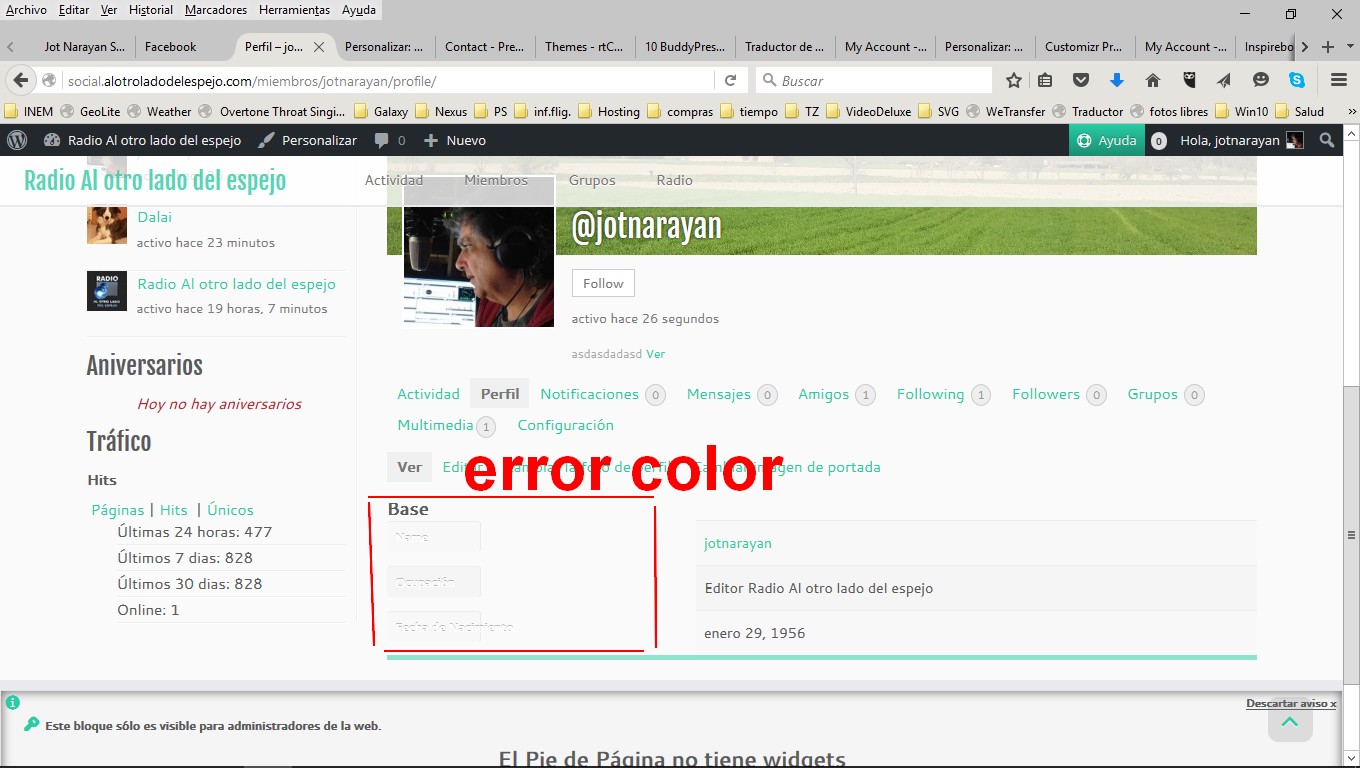
Task: Open the Firefox downloads arrow icon
Action: tap(1117, 81)
